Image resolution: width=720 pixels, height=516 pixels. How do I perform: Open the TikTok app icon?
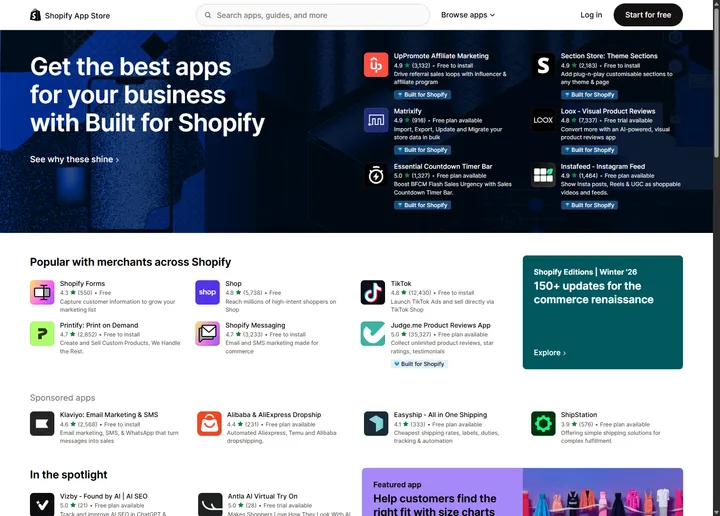click(x=373, y=292)
